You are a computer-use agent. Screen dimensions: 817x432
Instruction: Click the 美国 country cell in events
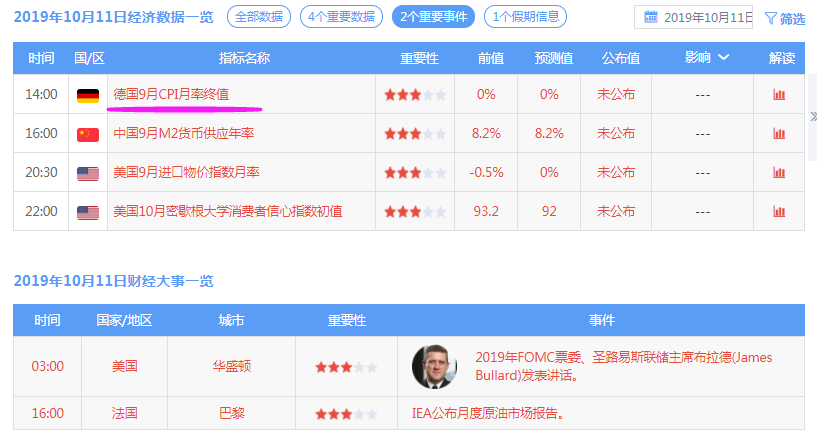(125, 366)
